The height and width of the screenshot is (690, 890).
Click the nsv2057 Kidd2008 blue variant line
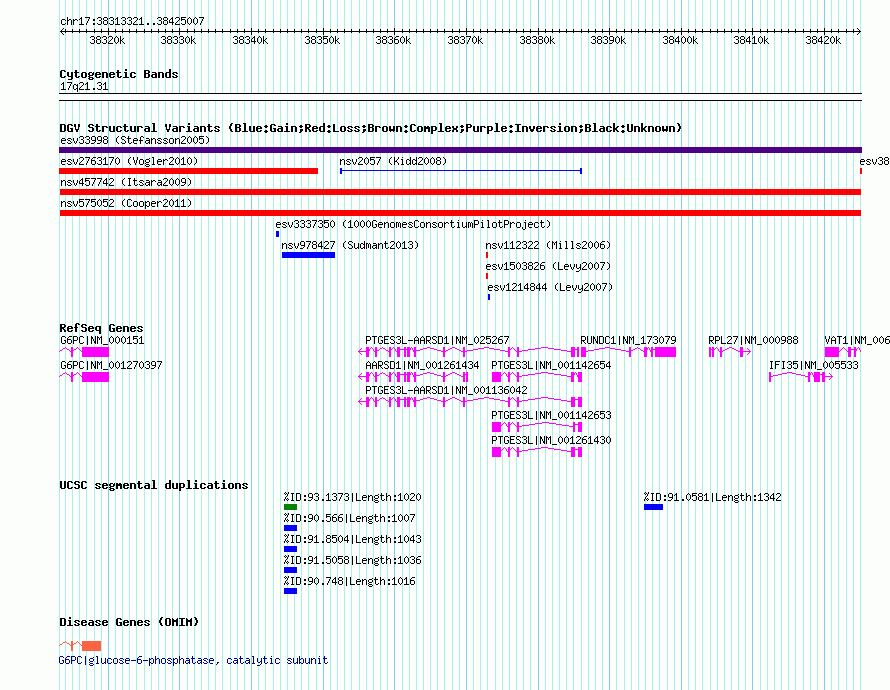coord(461,171)
